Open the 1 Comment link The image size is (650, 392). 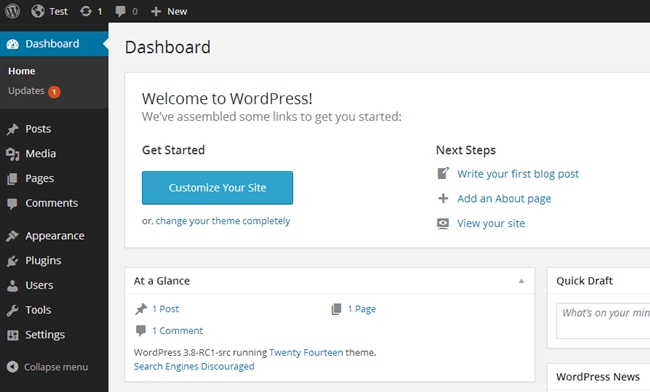pyautogui.click(x=177, y=331)
